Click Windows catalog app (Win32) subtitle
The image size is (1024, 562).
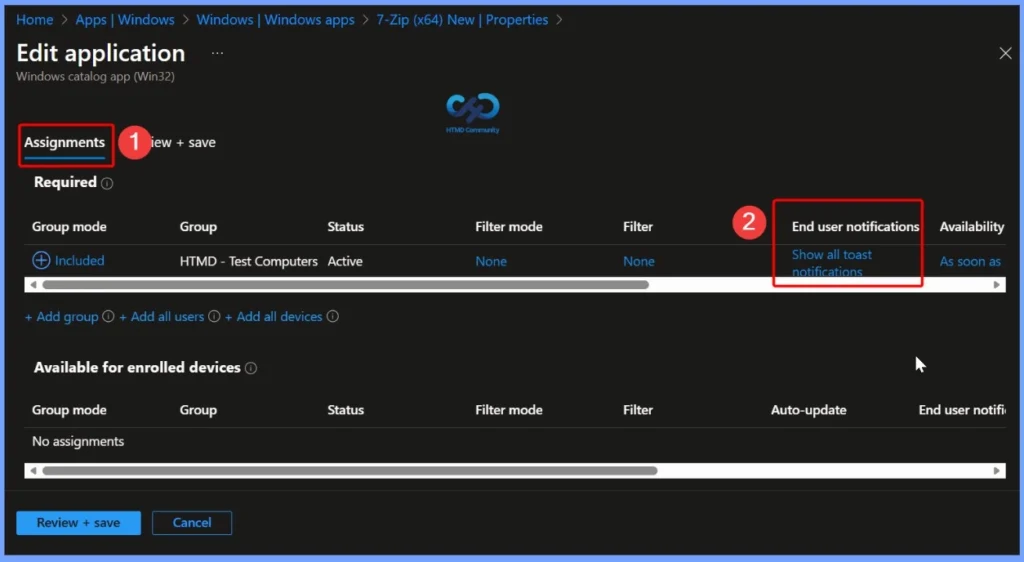click(95, 76)
